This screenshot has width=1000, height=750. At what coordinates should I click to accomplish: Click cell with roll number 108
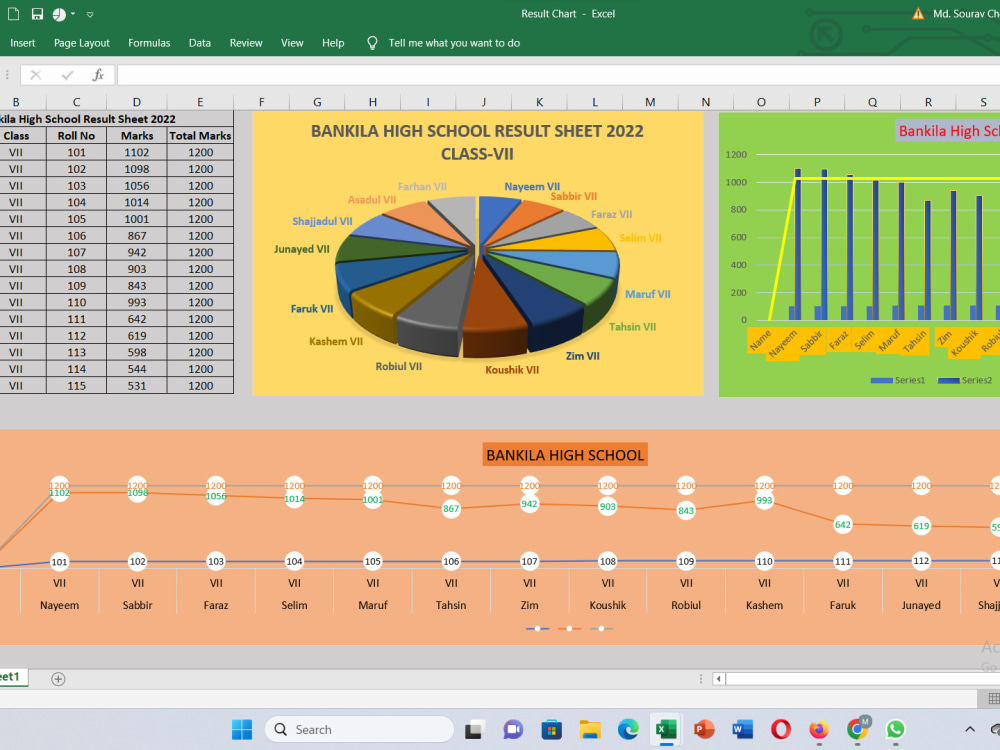coord(77,269)
